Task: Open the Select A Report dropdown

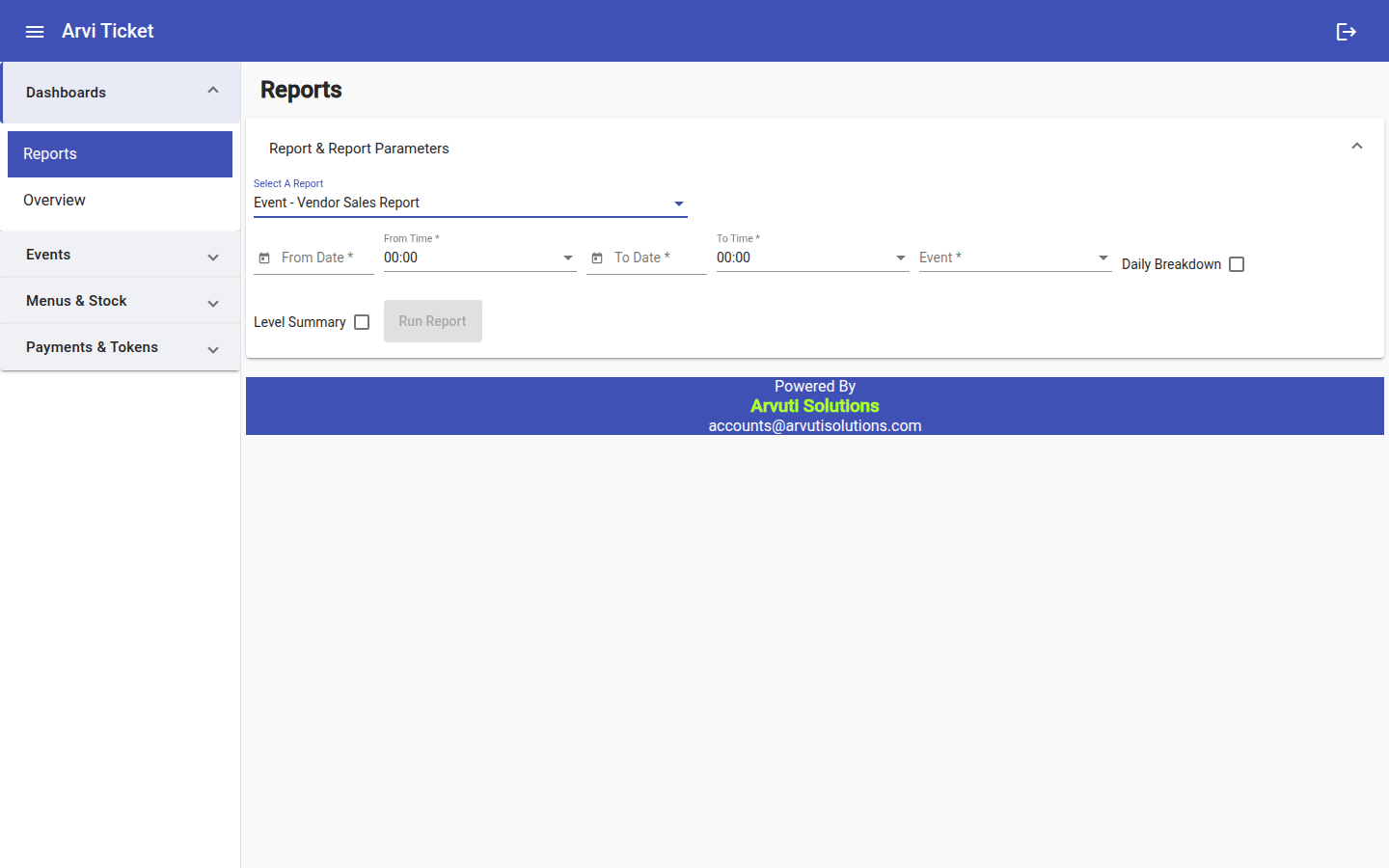Action: (471, 203)
